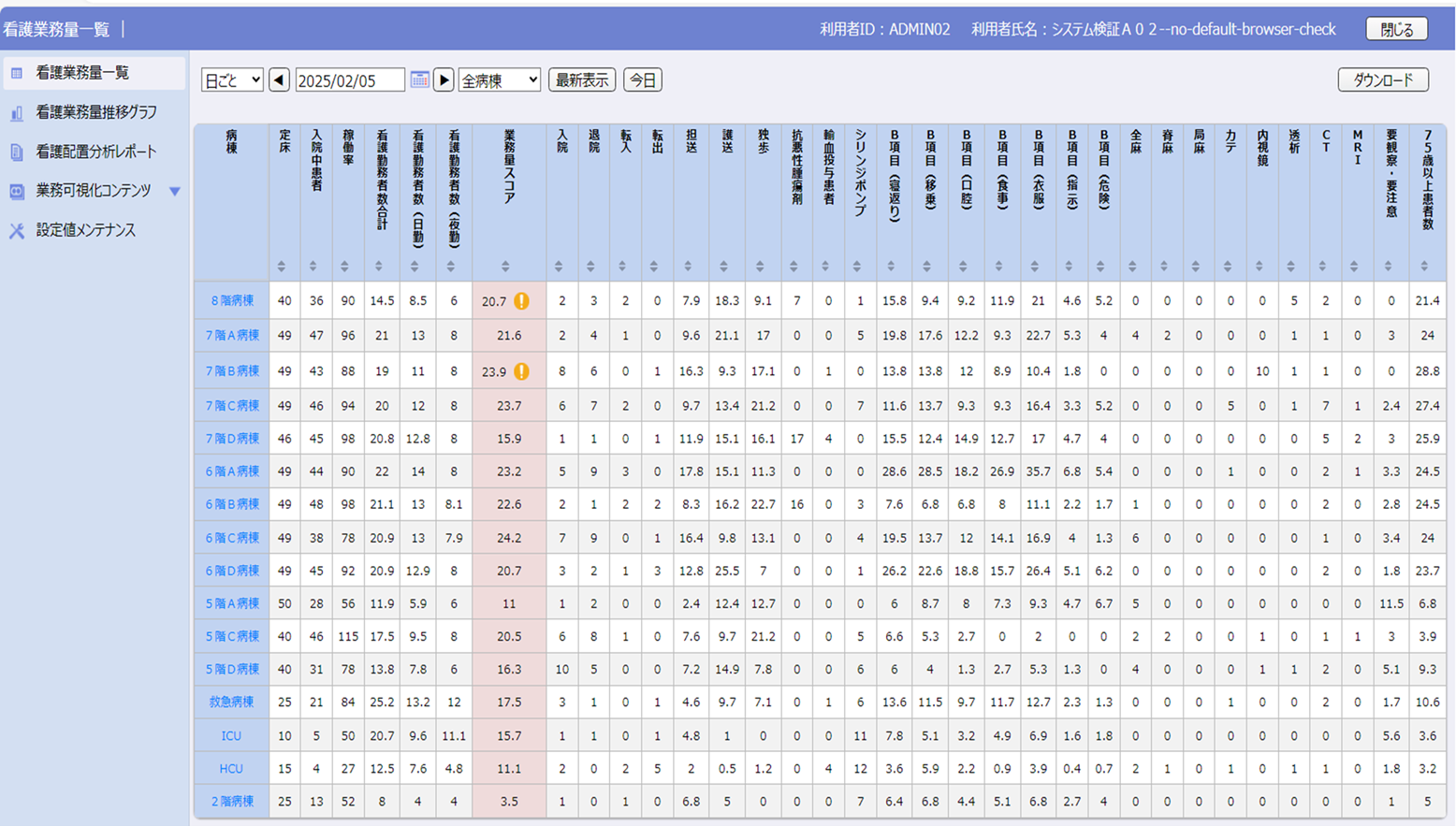Open the 日ごと period dropdown

tap(231, 80)
